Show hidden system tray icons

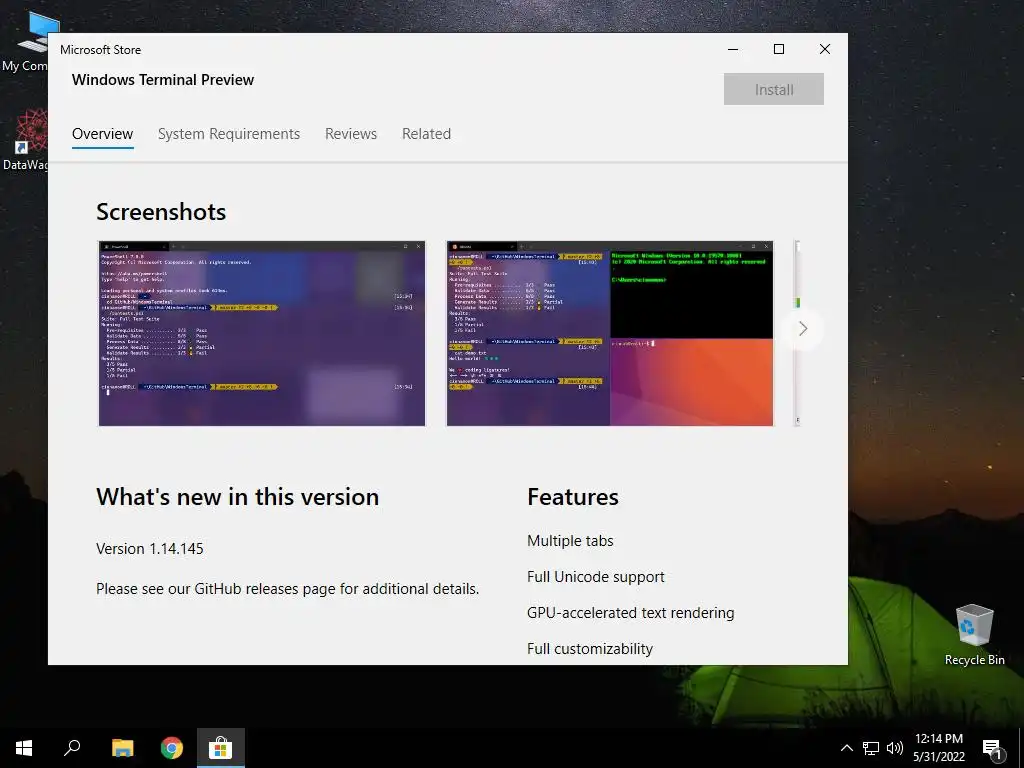846,748
